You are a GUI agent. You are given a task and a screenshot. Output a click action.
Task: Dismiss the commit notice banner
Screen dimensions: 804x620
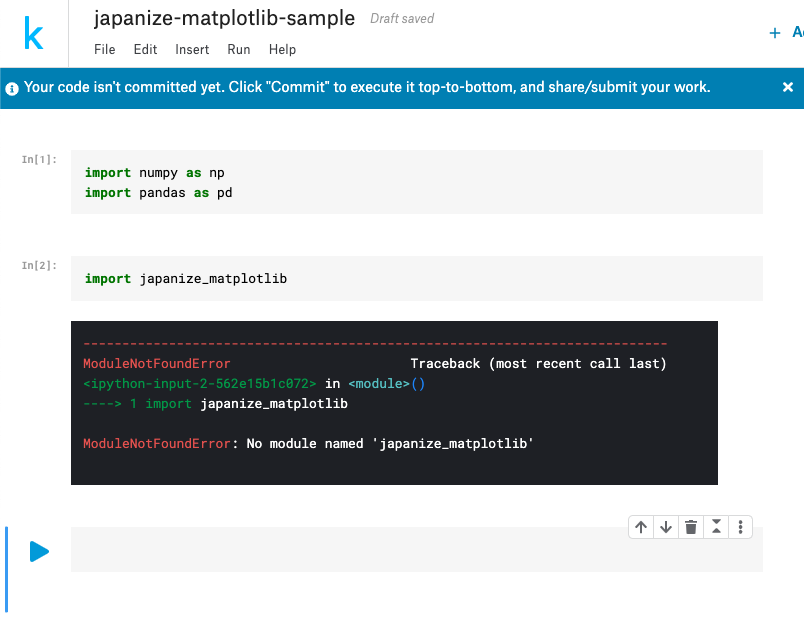coord(788,87)
